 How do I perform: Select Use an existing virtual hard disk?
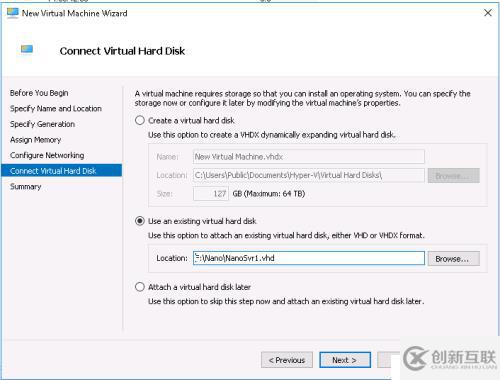pos(140,221)
